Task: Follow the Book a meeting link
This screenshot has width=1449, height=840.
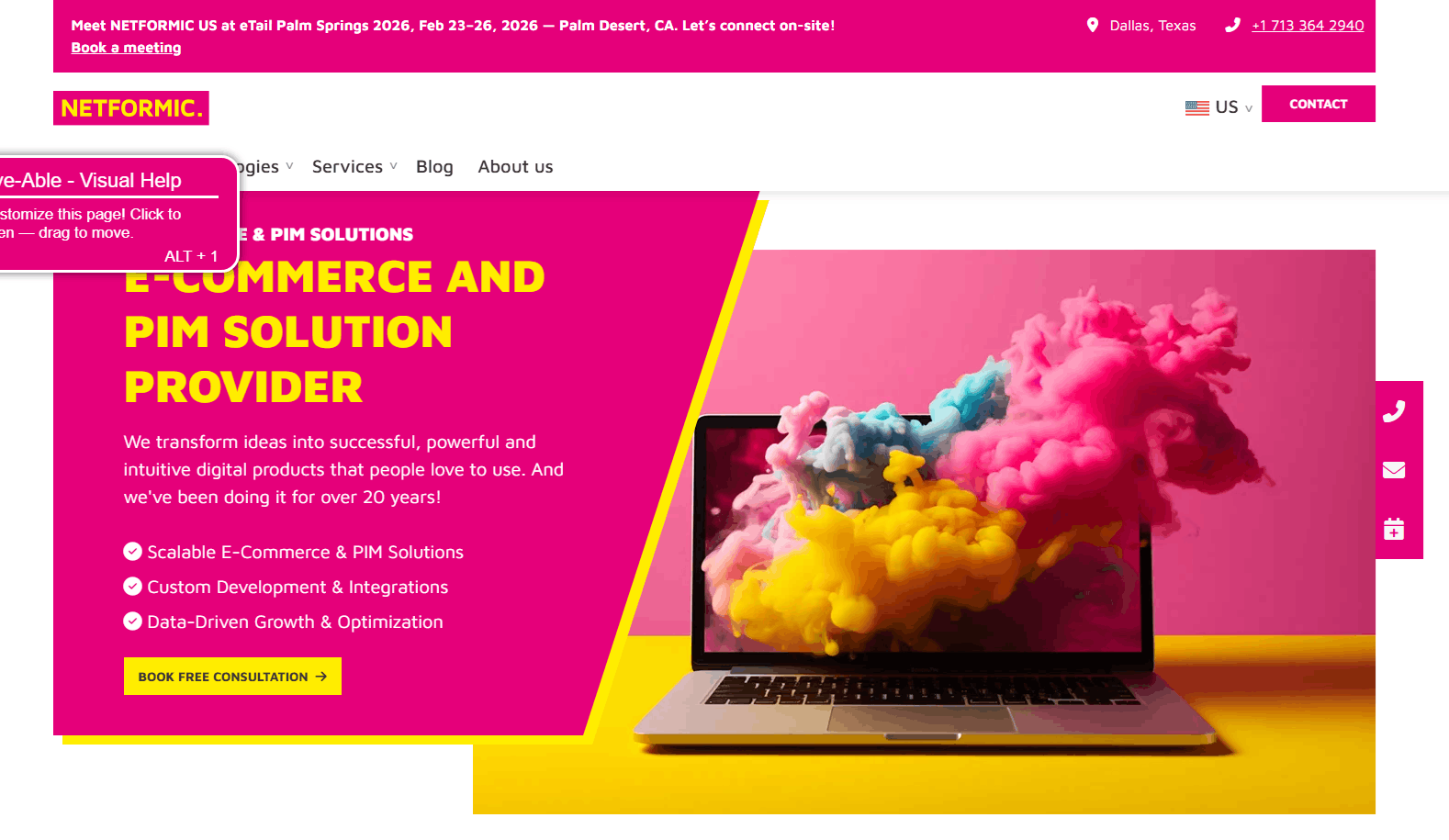Action: [126, 48]
